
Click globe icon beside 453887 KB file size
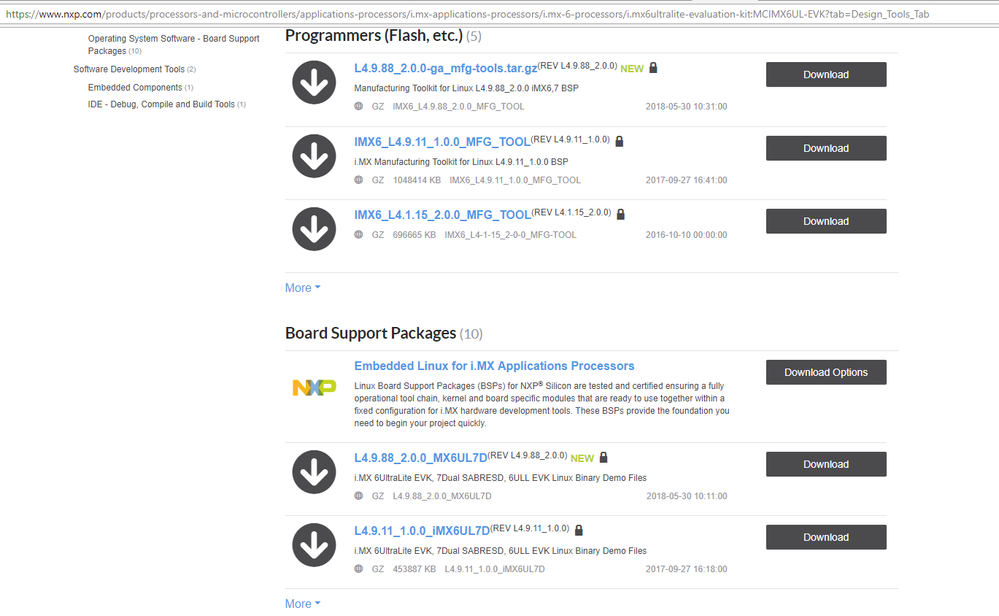click(359, 569)
